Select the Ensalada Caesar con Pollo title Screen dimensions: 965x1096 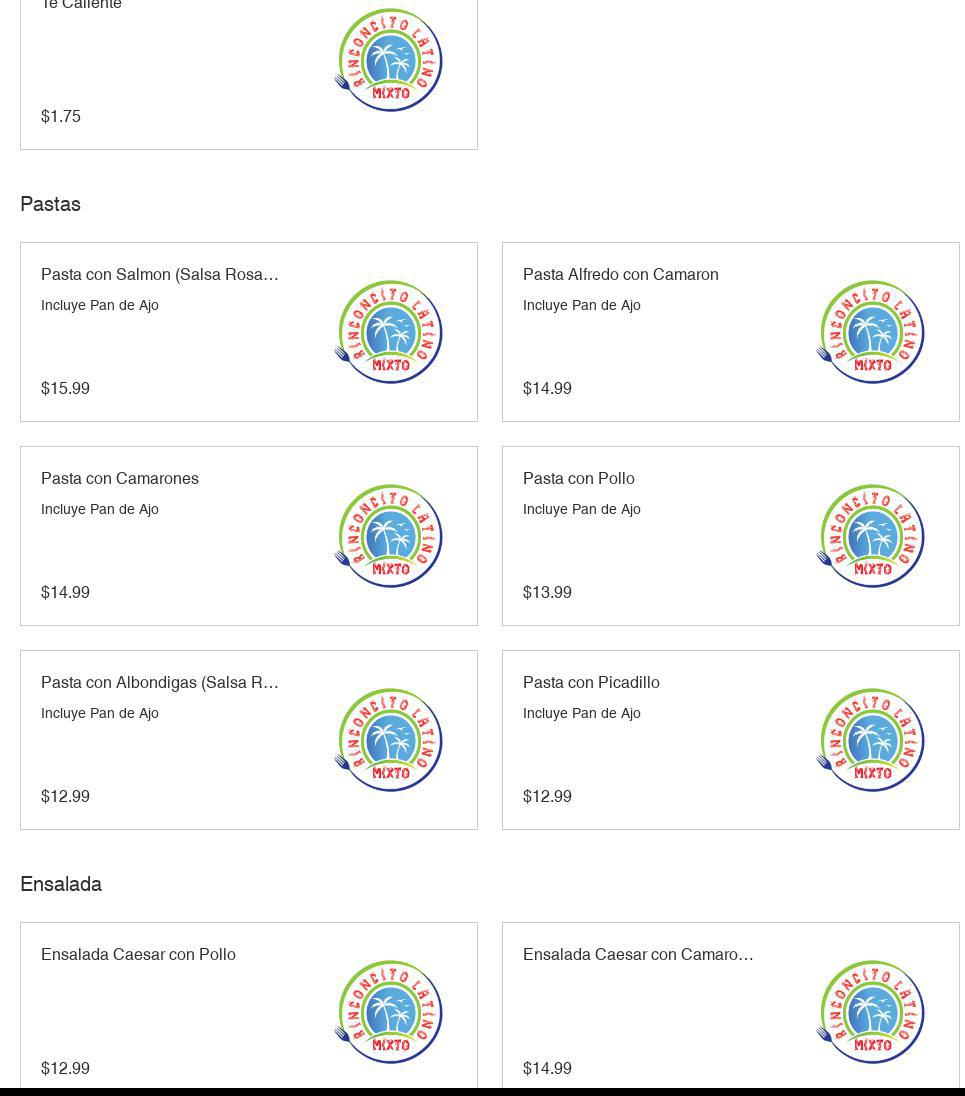[x=138, y=955]
